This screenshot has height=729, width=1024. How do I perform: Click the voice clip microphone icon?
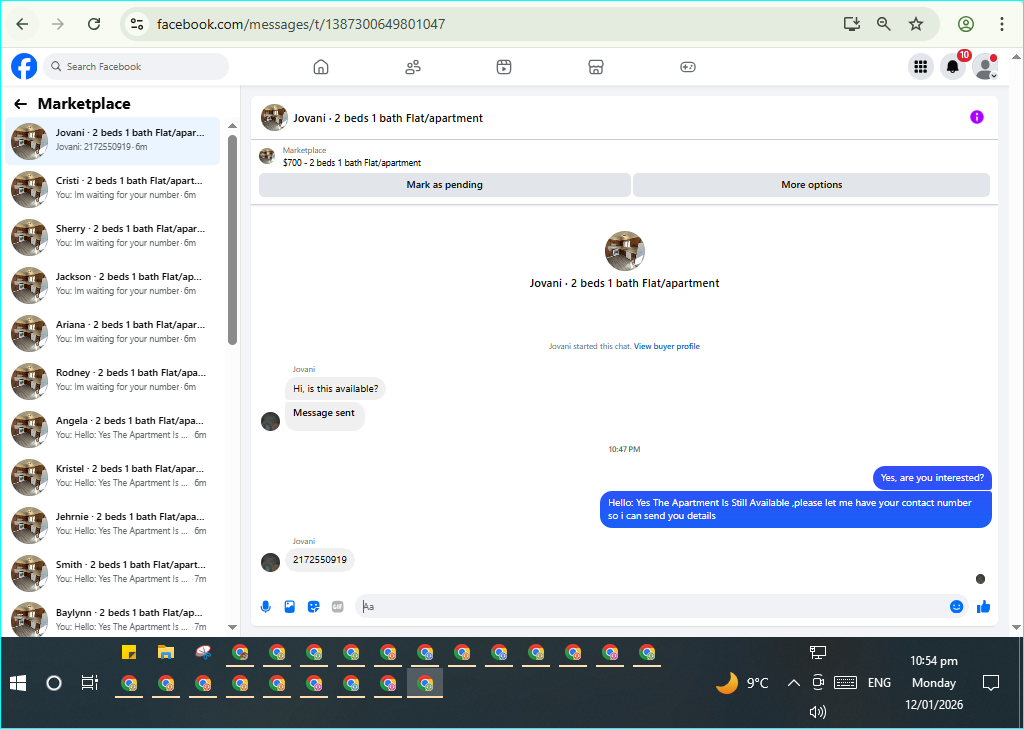point(266,607)
